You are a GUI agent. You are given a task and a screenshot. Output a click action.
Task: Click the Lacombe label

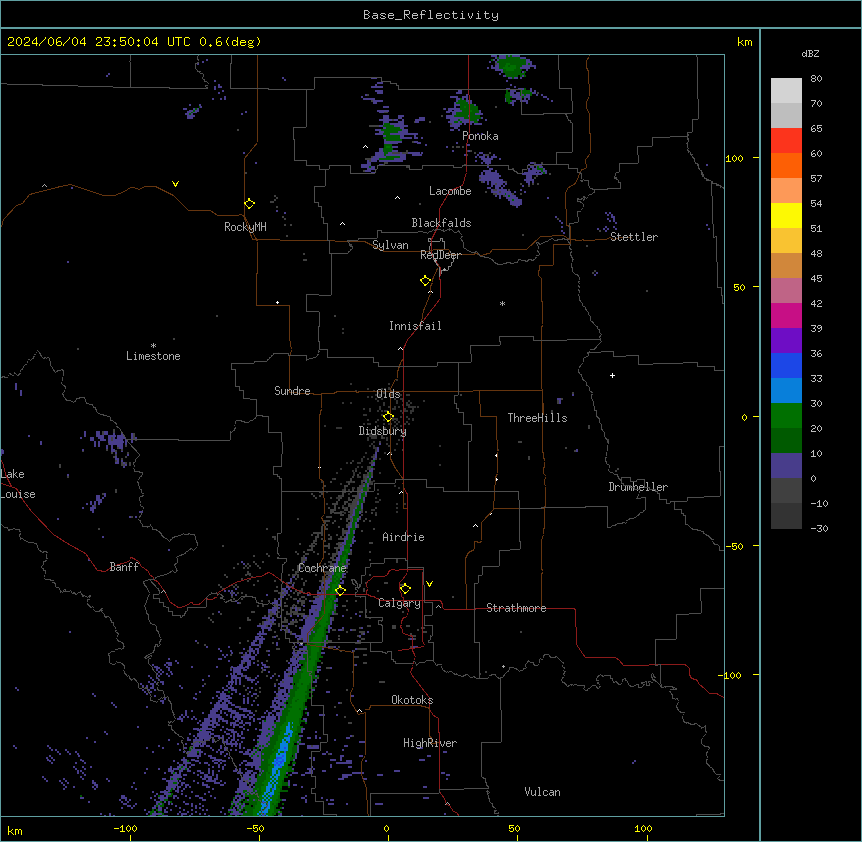pyautogui.click(x=450, y=191)
